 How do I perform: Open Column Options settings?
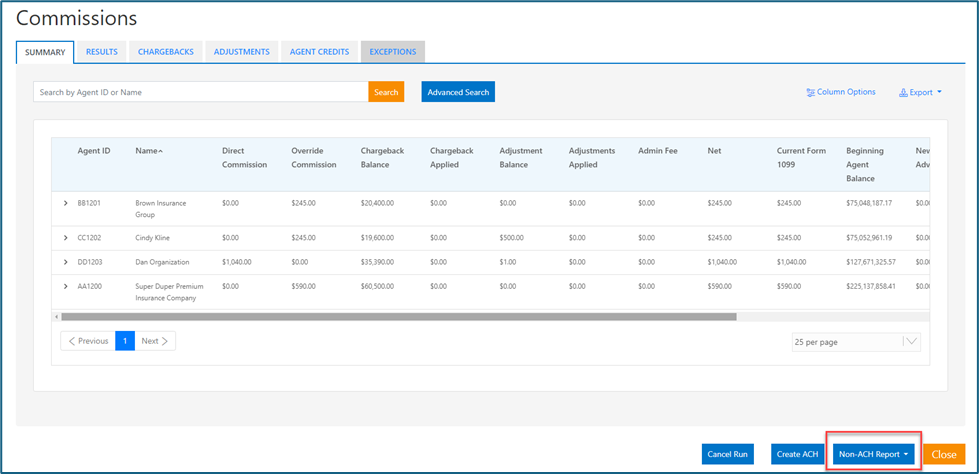841,92
